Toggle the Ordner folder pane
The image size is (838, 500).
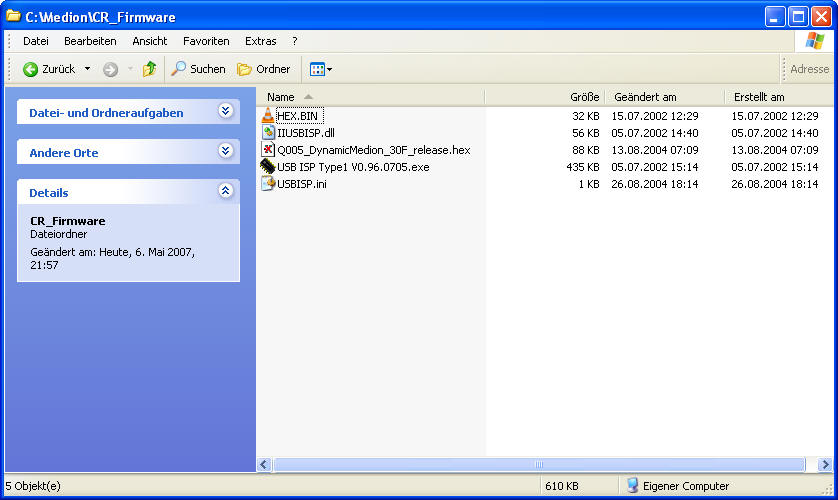coord(263,69)
